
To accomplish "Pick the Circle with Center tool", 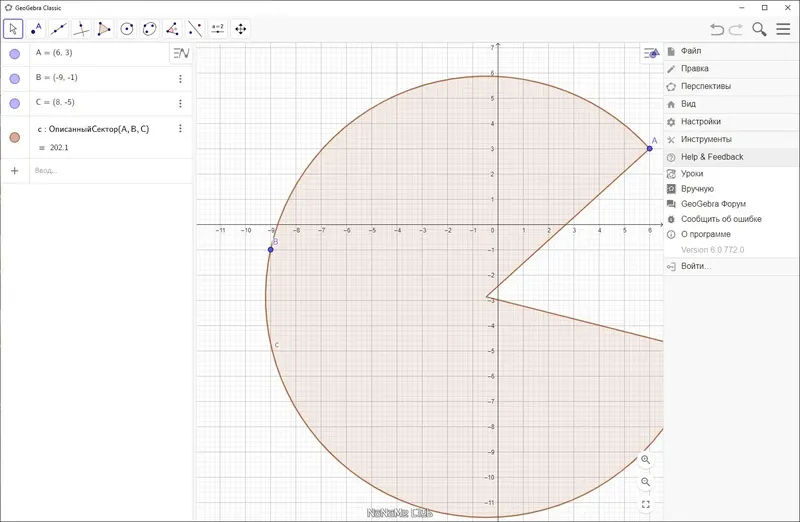I will (127, 29).
